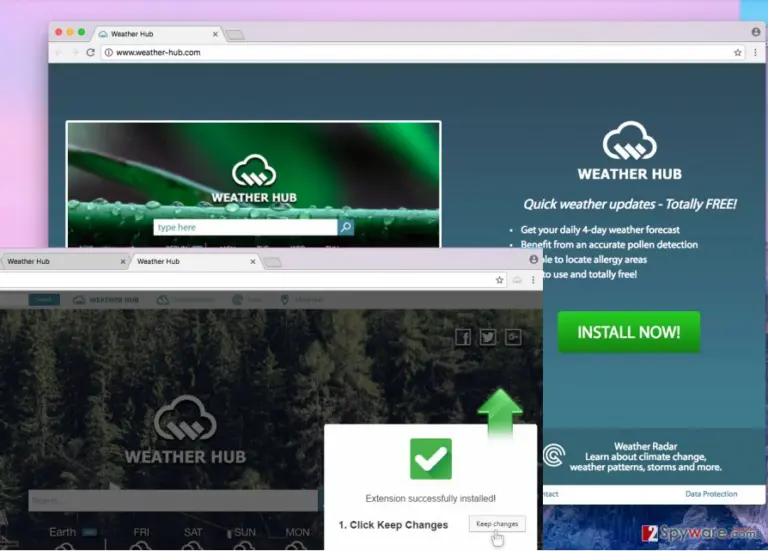
Task: Focus the 'type here' search box
Action: (x=245, y=227)
